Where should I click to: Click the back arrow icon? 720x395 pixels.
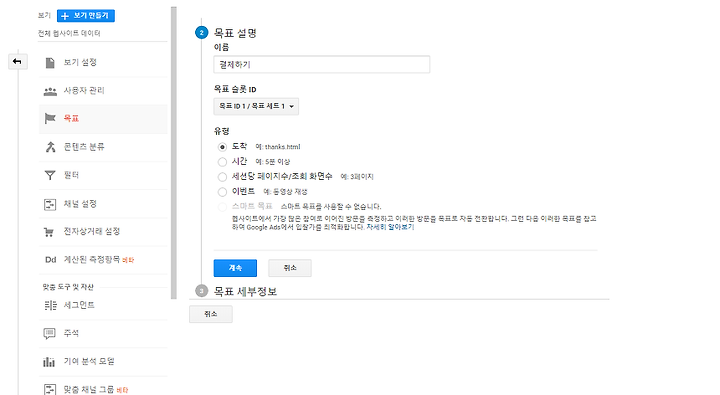(x=17, y=62)
